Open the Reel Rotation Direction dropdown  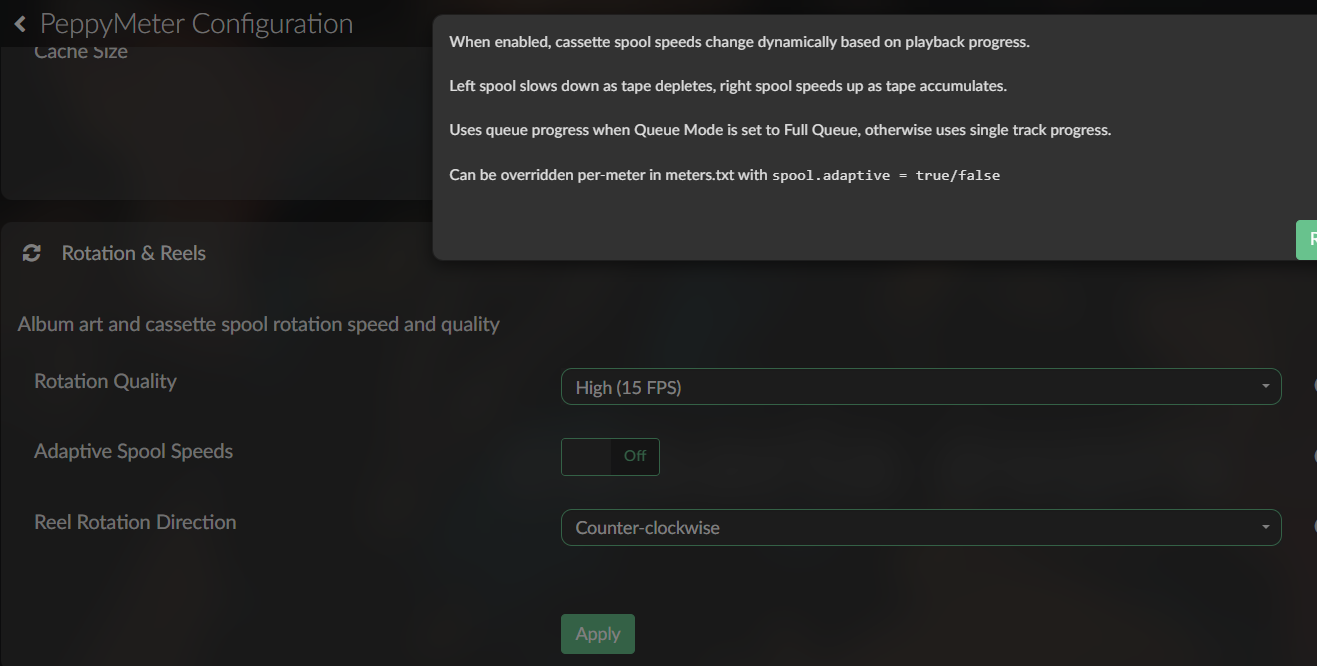pyautogui.click(x=921, y=528)
